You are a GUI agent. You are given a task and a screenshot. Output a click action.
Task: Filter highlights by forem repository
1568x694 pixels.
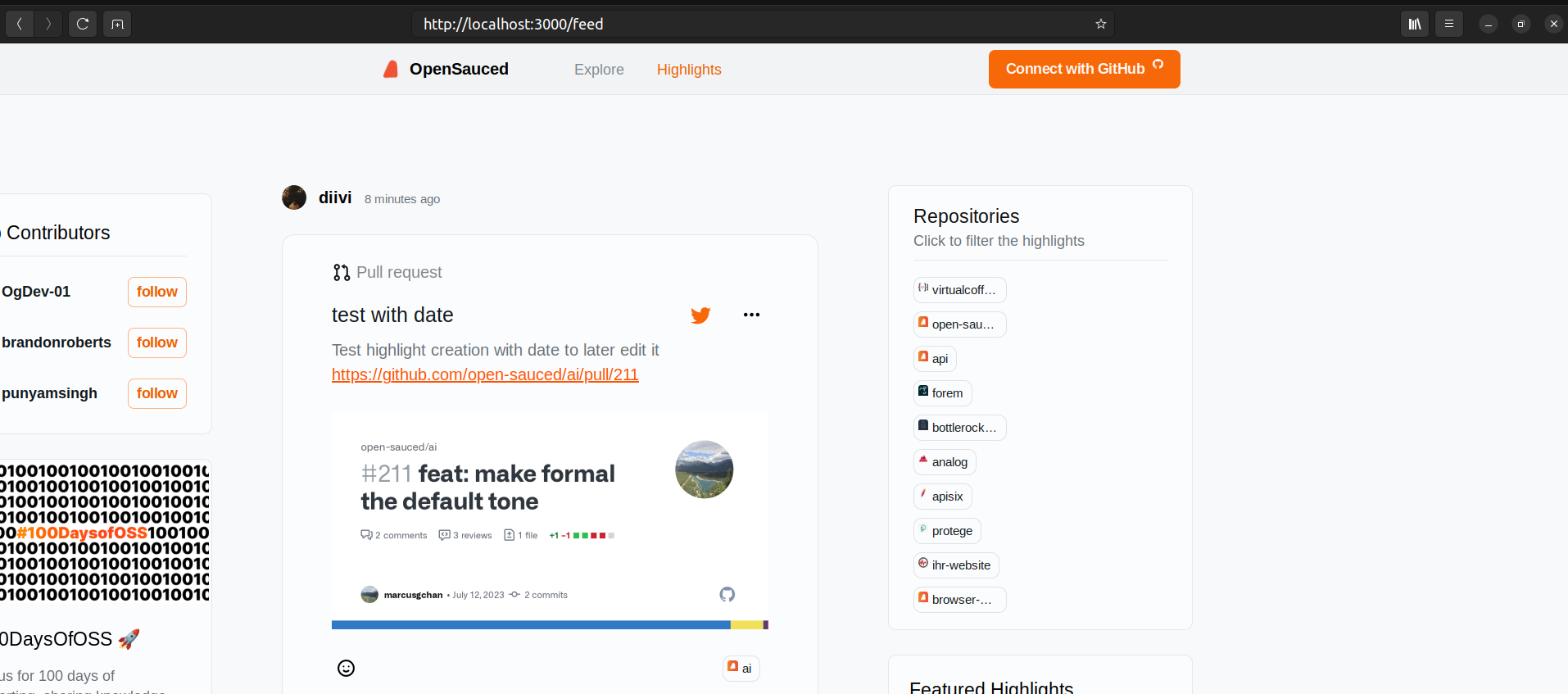[x=942, y=393]
